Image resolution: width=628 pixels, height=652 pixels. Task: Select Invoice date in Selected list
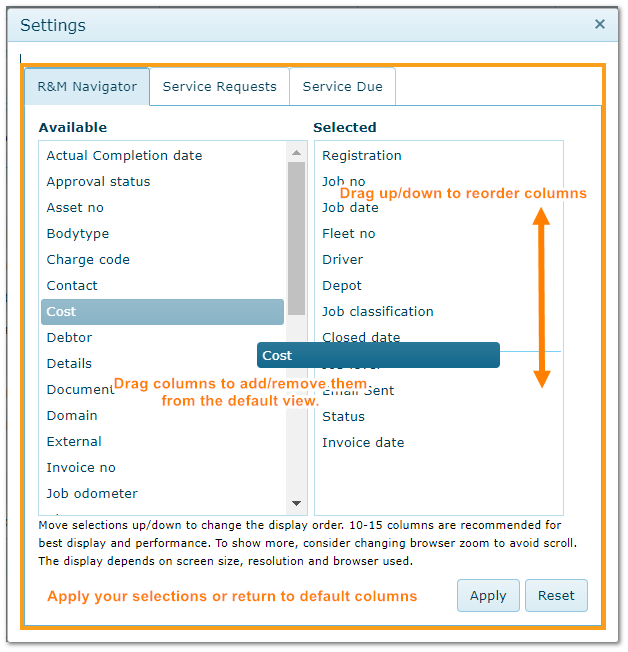pos(363,443)
